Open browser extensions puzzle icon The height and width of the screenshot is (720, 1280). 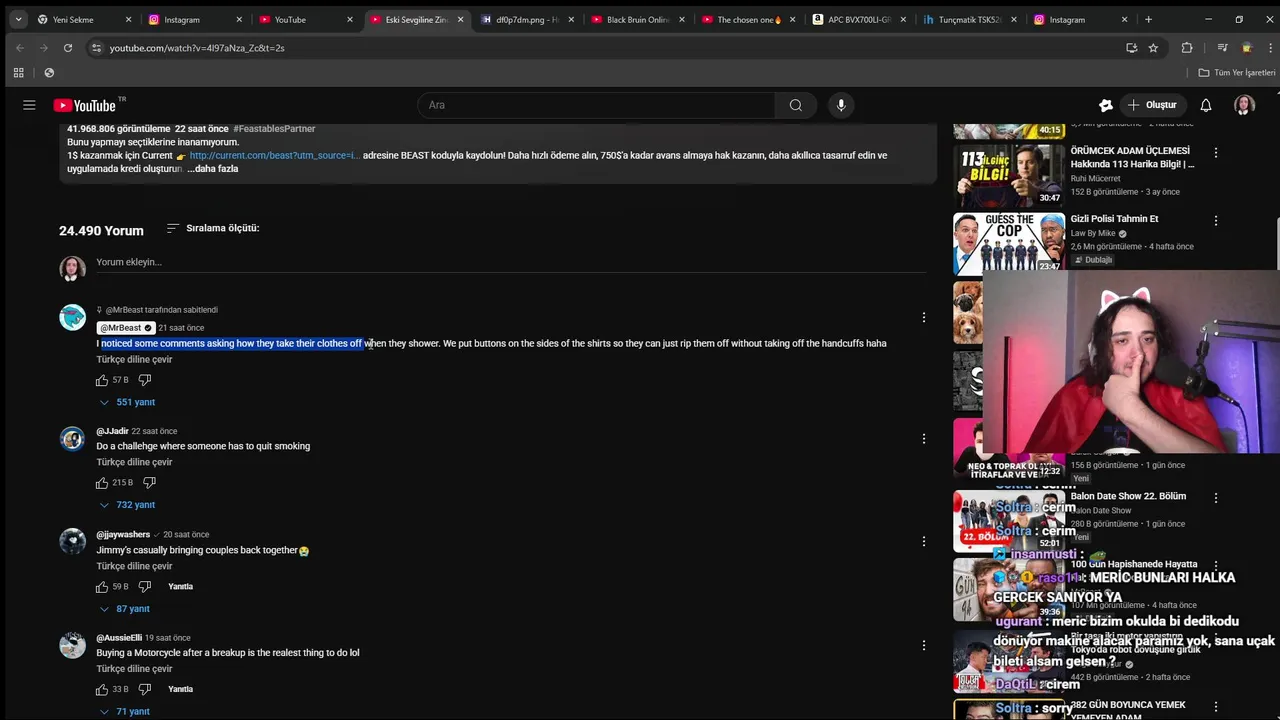pos(1187,48)
